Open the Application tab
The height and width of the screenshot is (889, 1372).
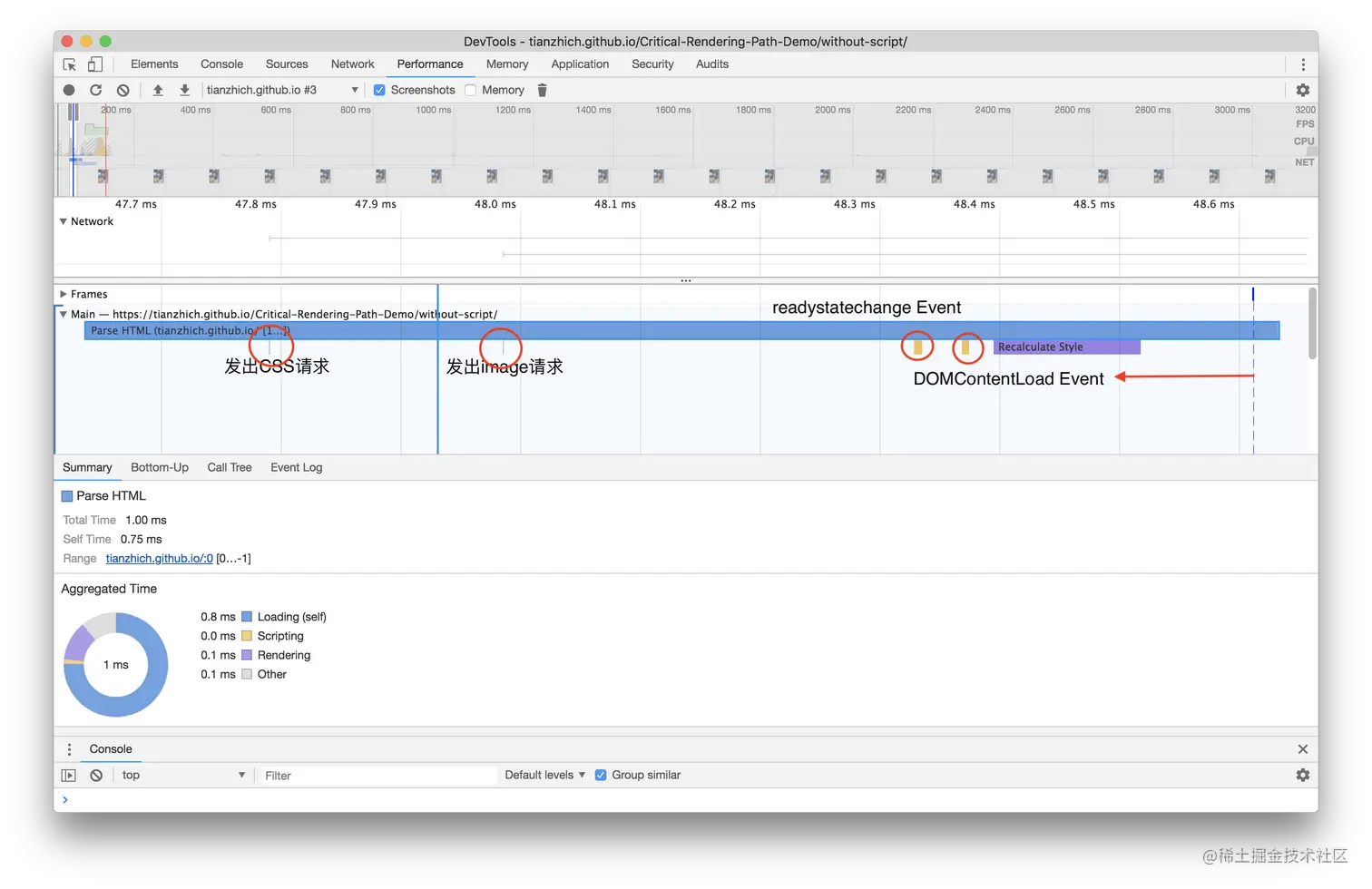pyautogui.click(x=580, y=64)
